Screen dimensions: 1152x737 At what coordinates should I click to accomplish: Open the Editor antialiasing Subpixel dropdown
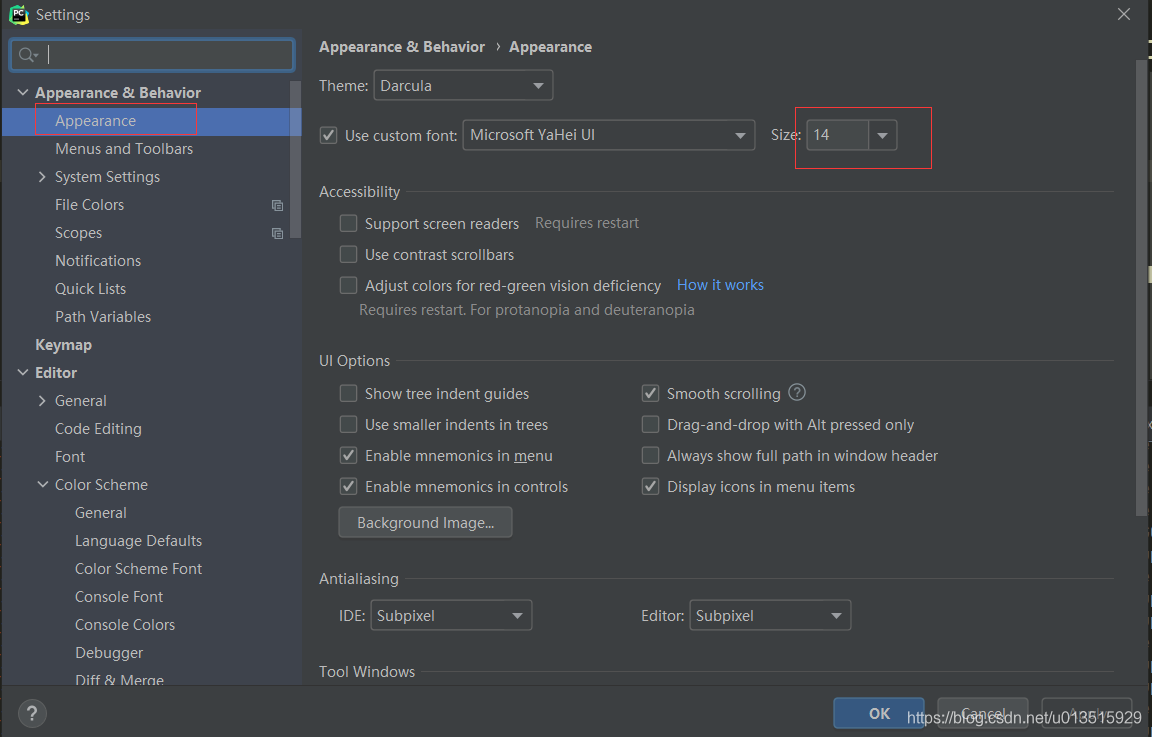pyautogui.click(x=770, y=616)
